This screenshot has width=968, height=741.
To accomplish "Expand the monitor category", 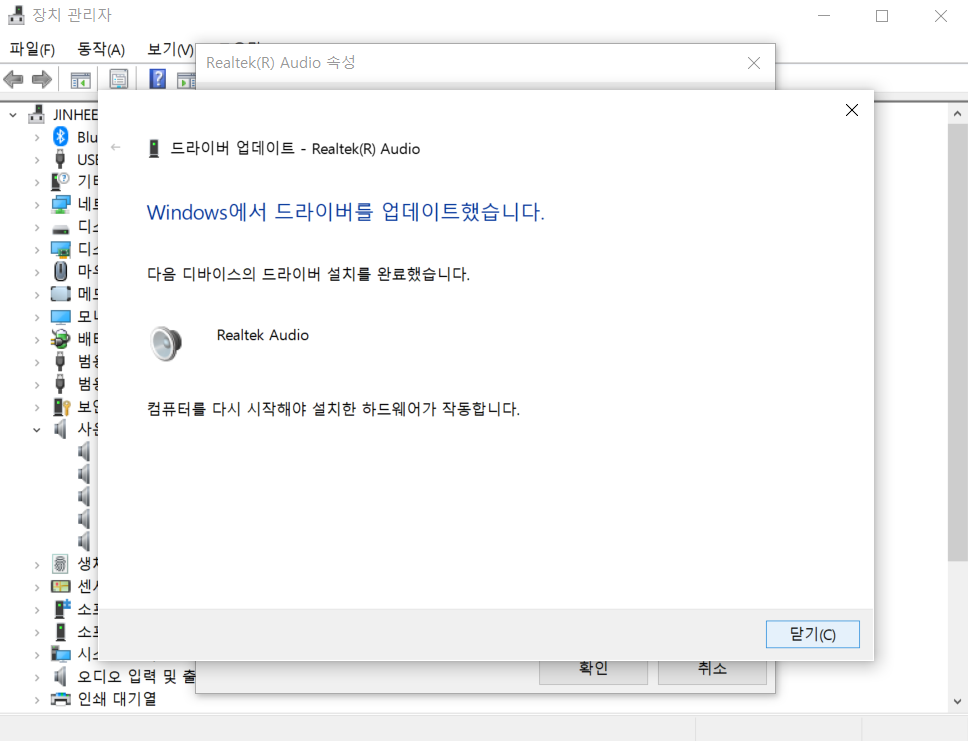I will (37, 317).
